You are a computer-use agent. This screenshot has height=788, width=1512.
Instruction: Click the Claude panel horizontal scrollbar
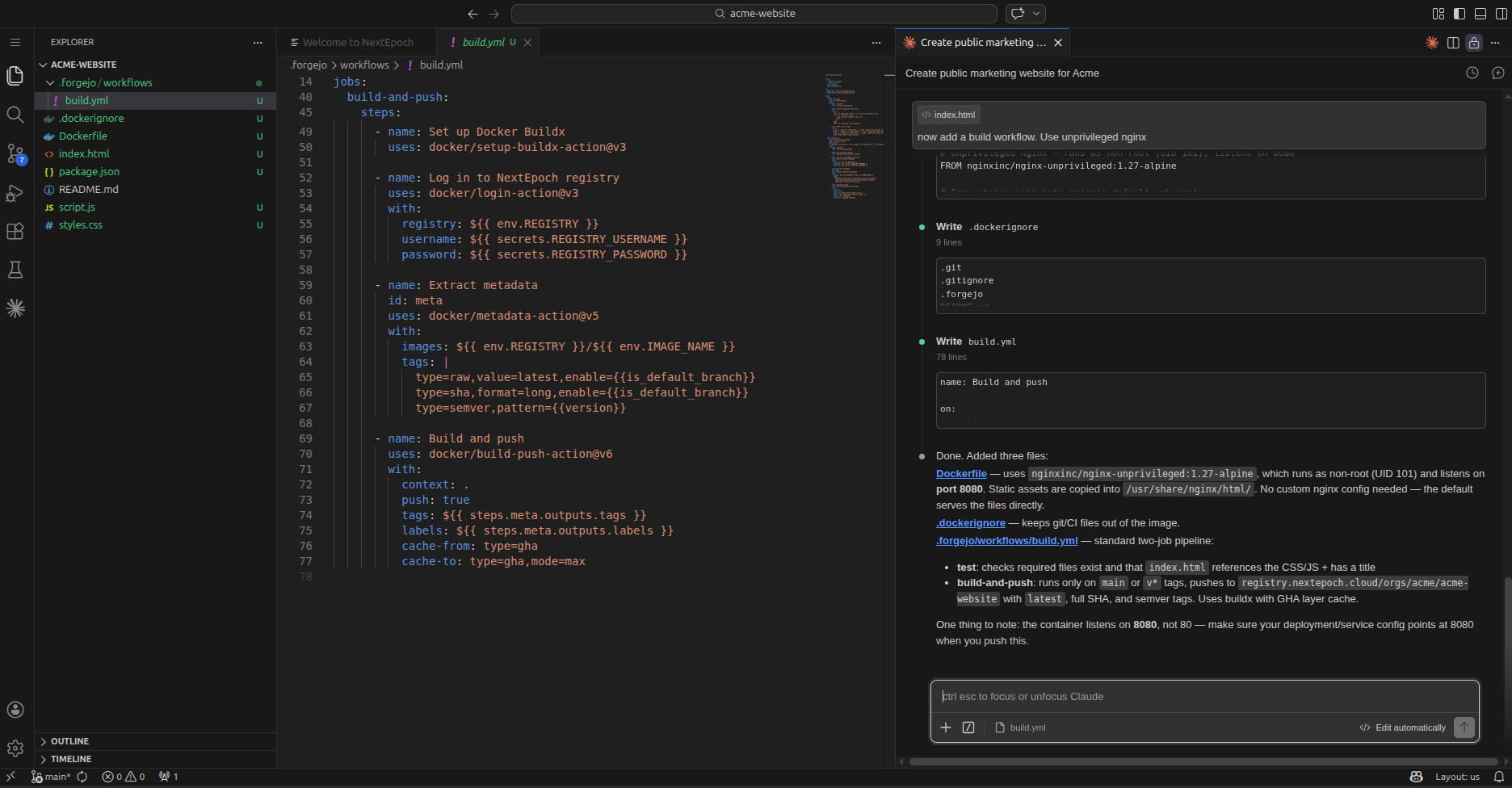click(x=1203, y=761)
